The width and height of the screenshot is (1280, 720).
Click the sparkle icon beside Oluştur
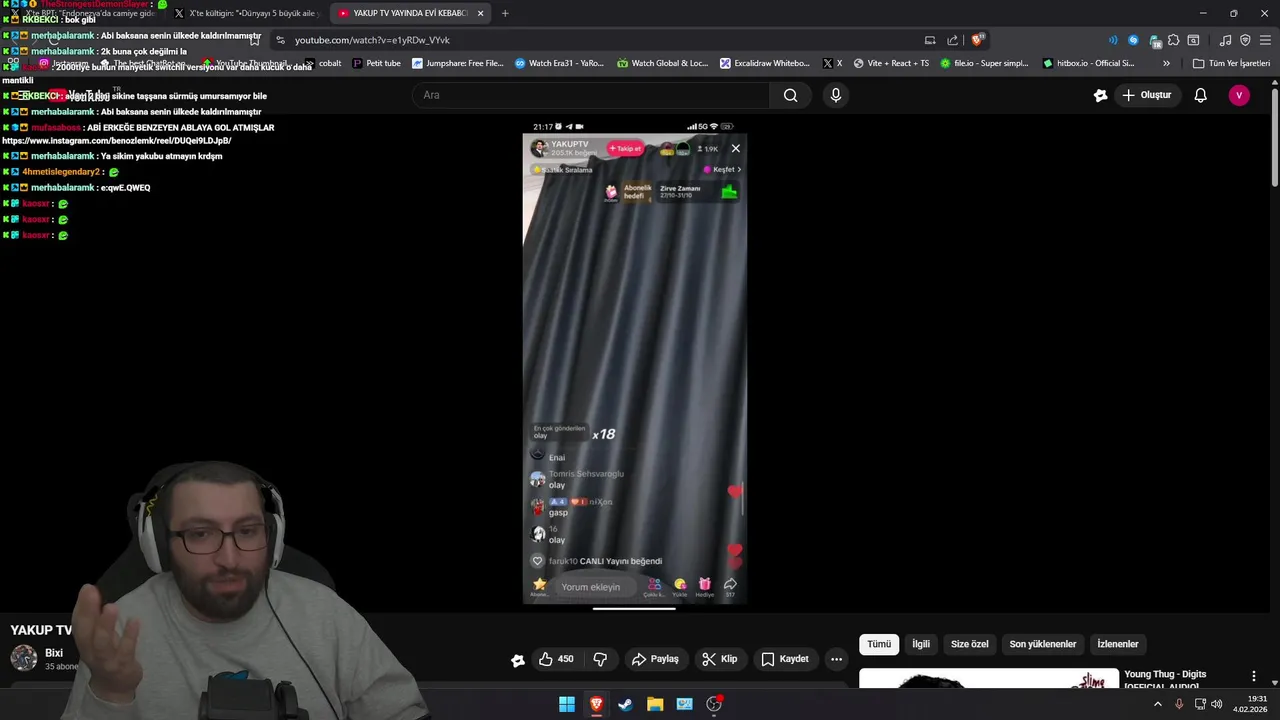click(1100, 95)
